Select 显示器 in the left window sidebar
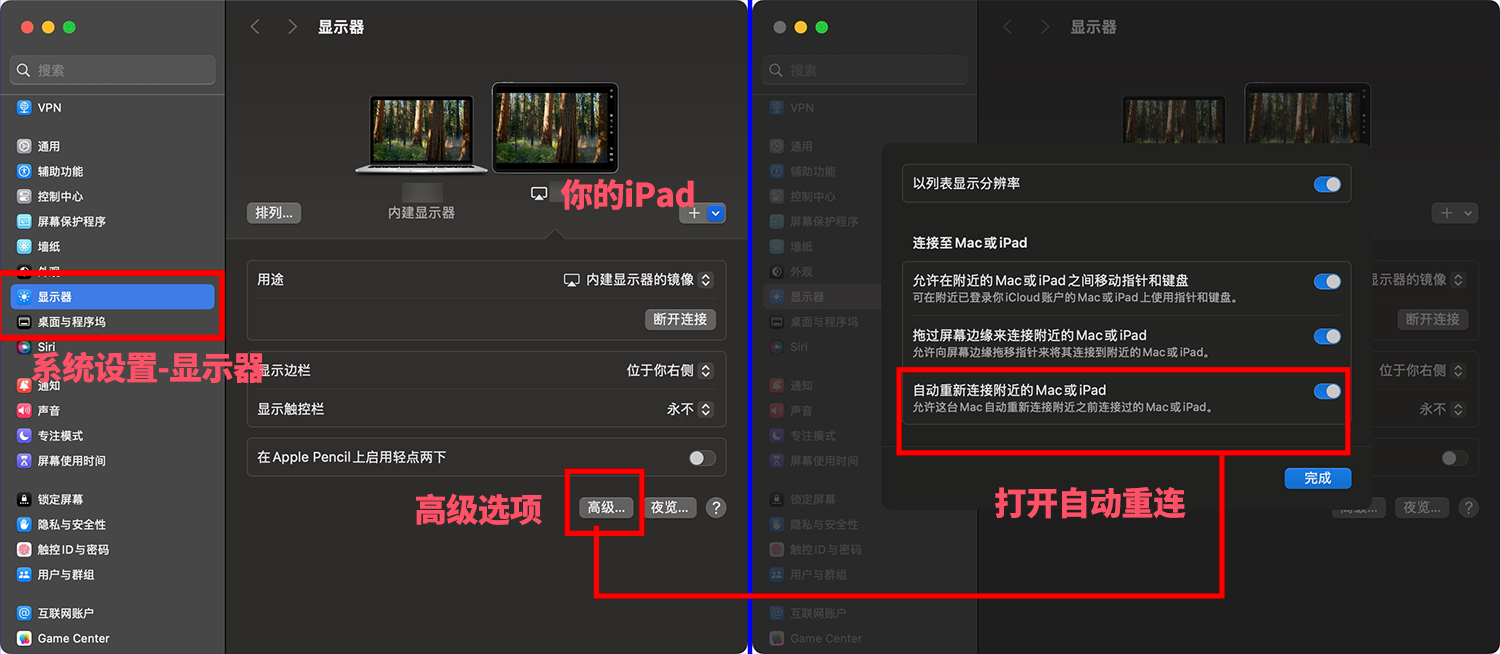 [x=112, y=297]
